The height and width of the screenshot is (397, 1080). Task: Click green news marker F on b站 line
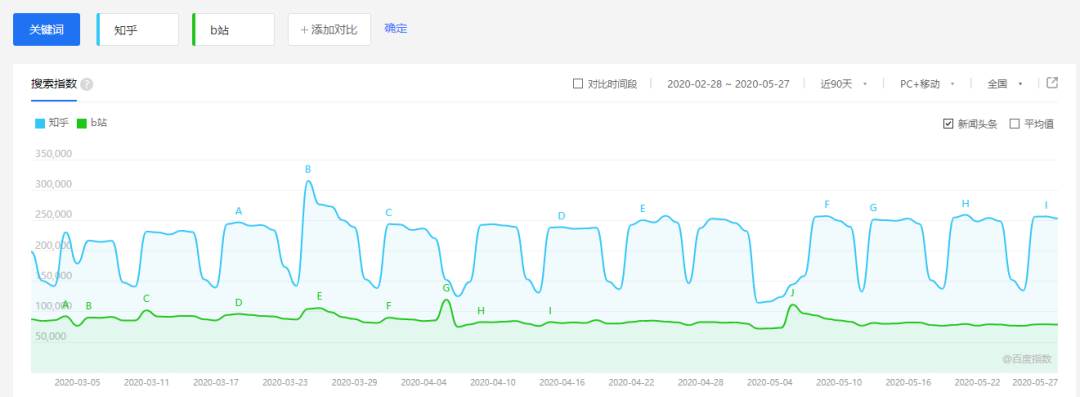click(x=388, y=305)
